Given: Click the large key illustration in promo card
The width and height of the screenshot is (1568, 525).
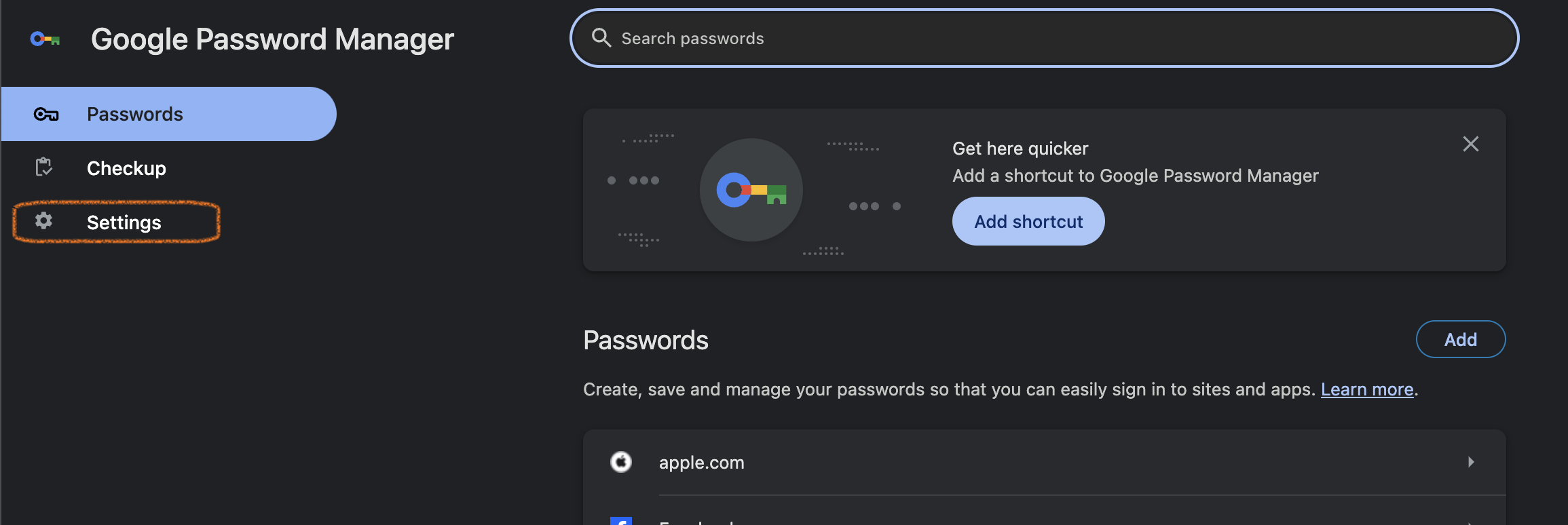Looking at the screenshot, I should [751, 190].
